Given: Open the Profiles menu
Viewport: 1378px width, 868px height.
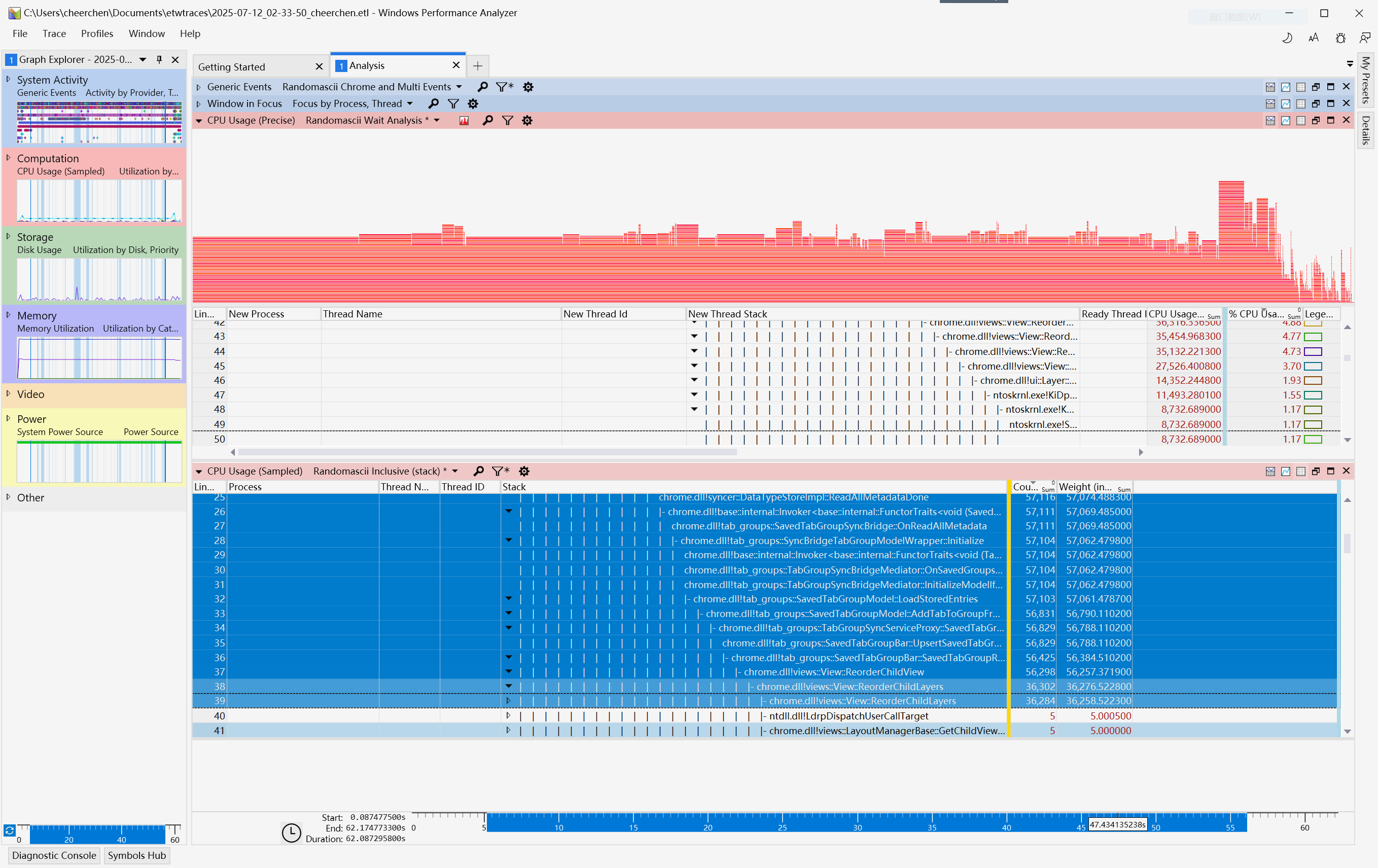Looking at the screenshot, I should 97,33.
